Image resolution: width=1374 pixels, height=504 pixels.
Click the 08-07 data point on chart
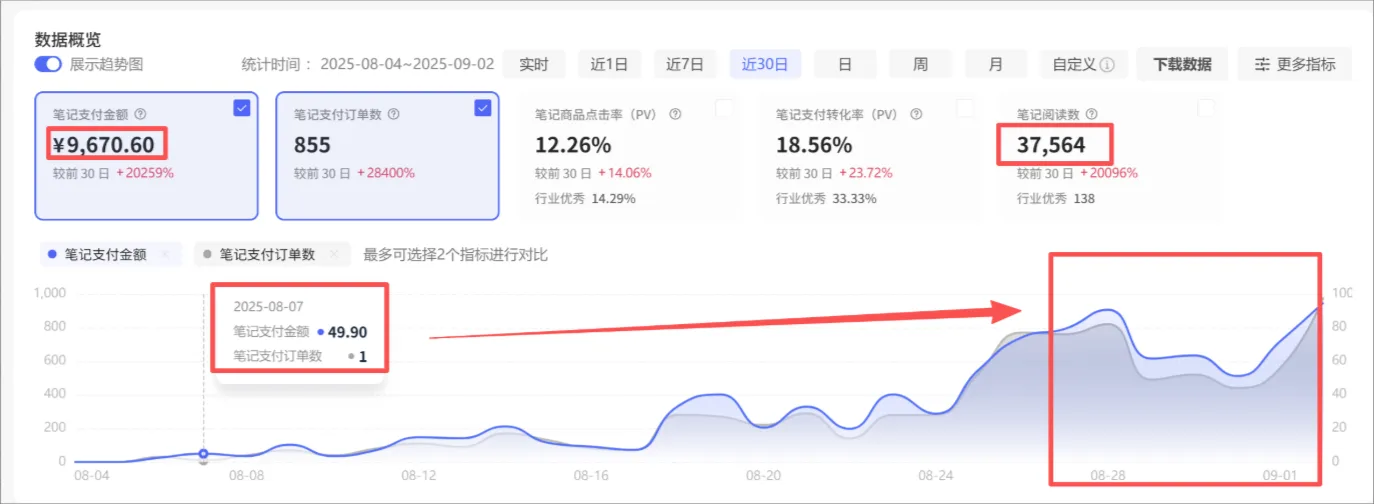point(204,454)
